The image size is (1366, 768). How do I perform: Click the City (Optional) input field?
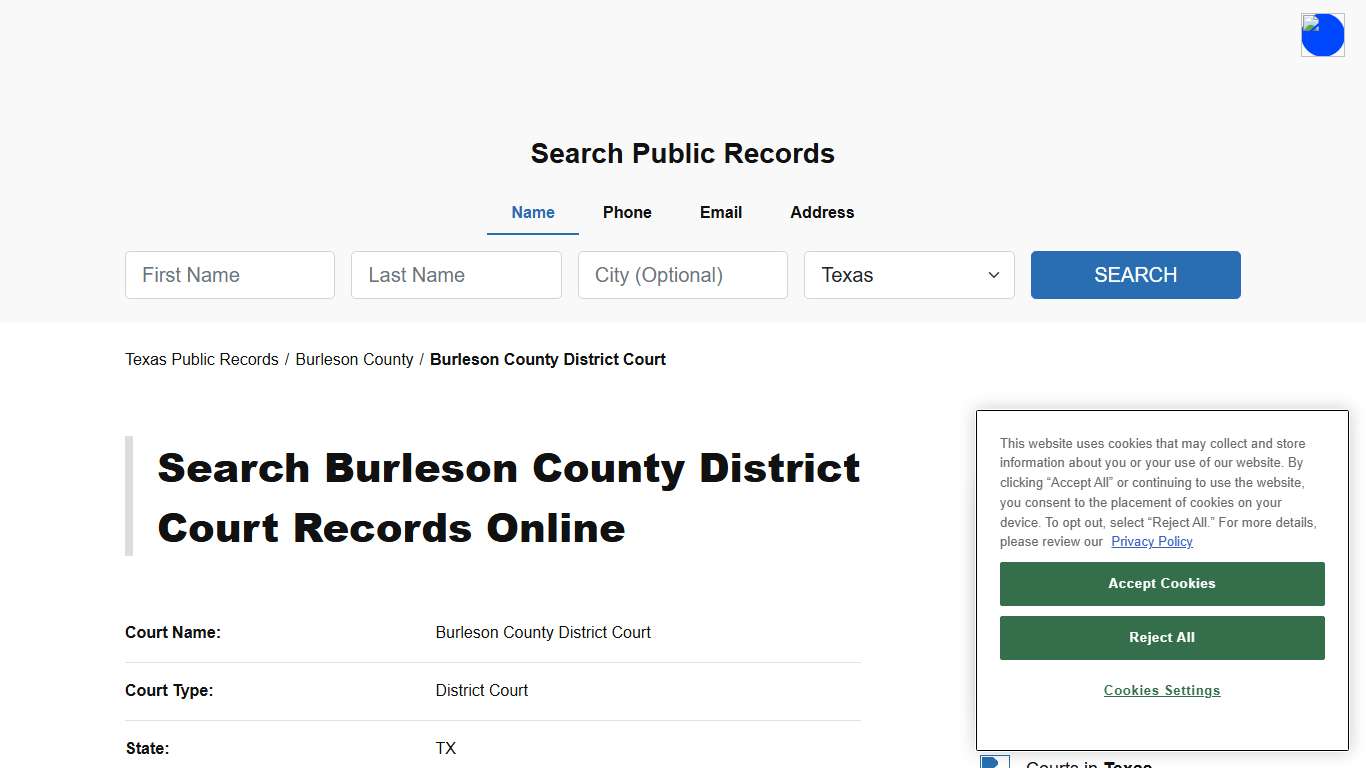[x=682, y=275]
